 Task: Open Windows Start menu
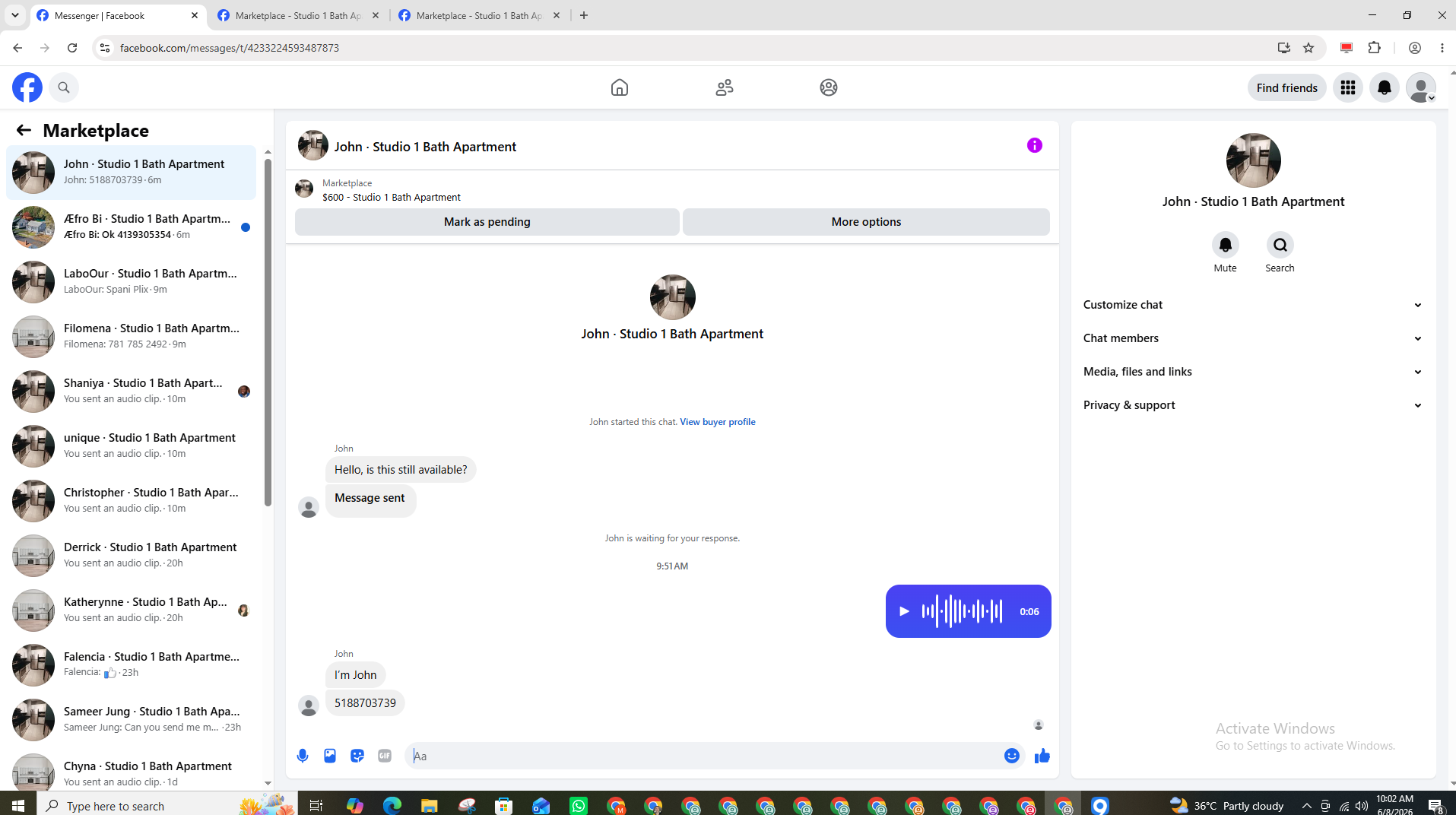(x=18, y=805)
